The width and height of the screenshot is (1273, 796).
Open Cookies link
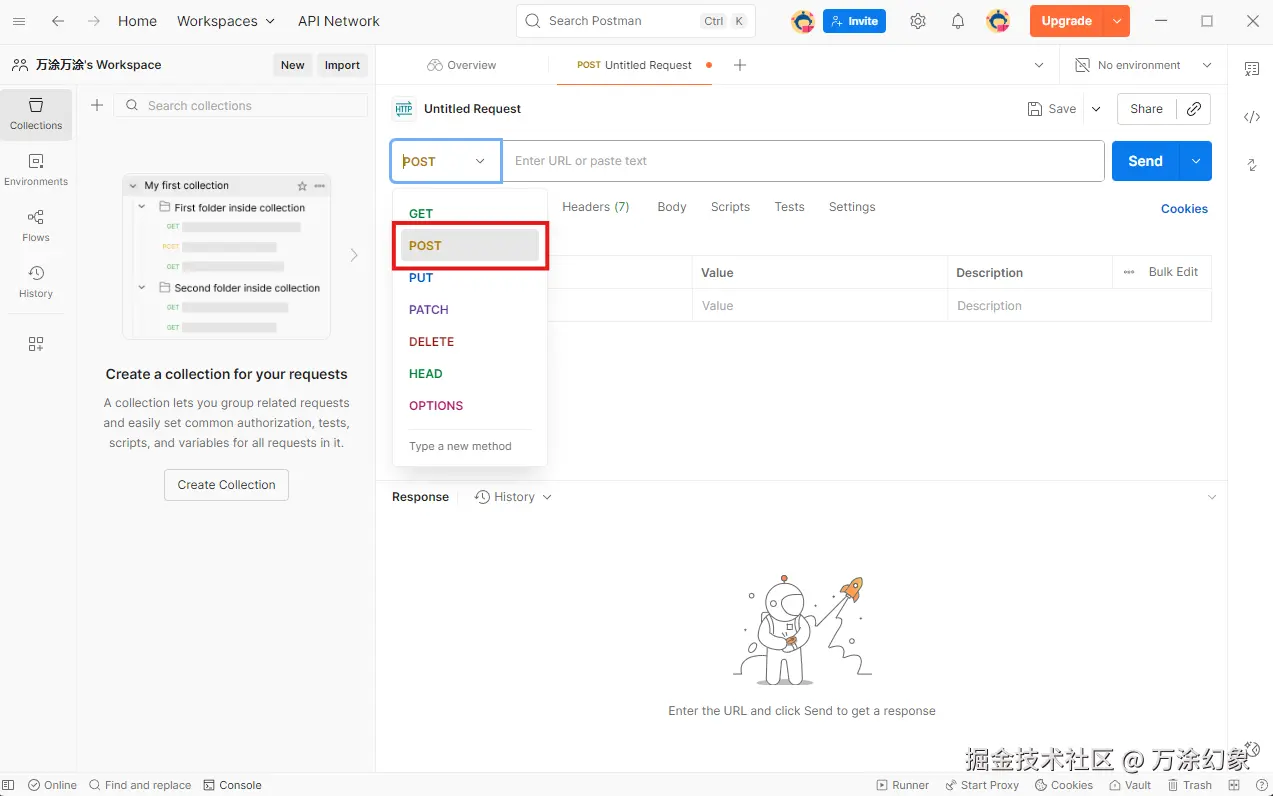[1184, 209]
